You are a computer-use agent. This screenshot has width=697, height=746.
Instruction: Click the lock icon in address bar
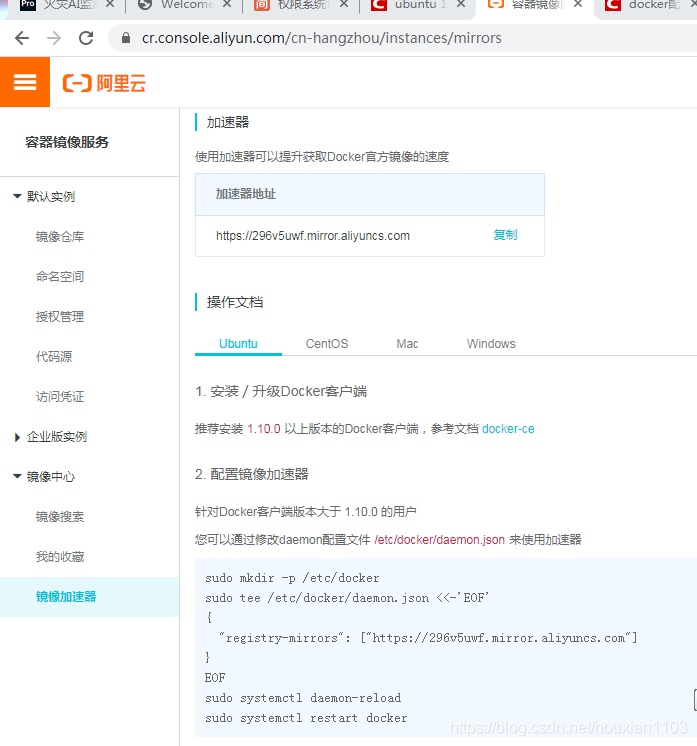(126, 38)
